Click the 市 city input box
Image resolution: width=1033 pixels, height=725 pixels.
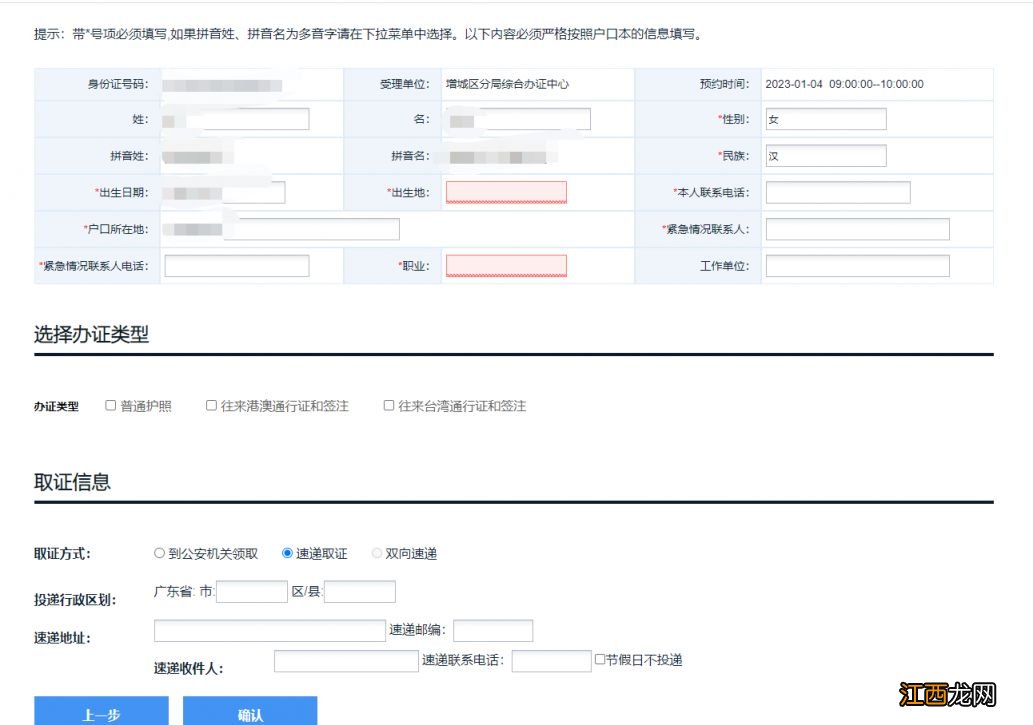click(252, 590)
